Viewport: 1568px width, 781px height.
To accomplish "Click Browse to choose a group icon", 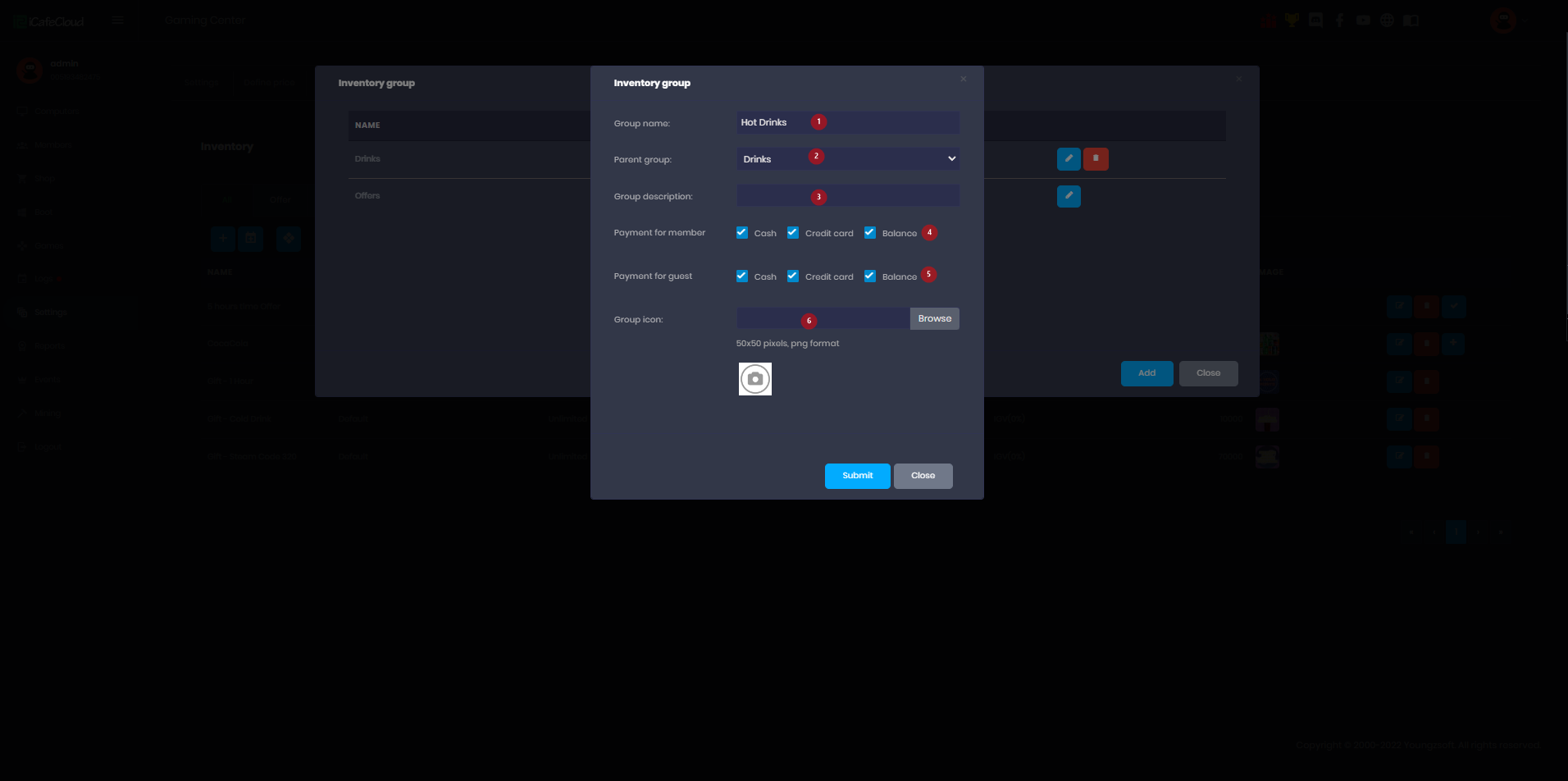I will point(934,318).
